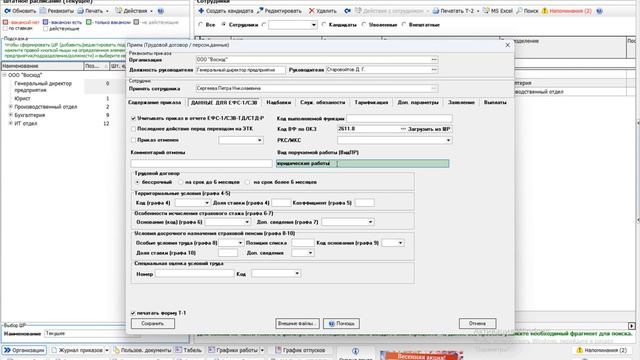Open the Табель bottom bar item

(188, 350)
